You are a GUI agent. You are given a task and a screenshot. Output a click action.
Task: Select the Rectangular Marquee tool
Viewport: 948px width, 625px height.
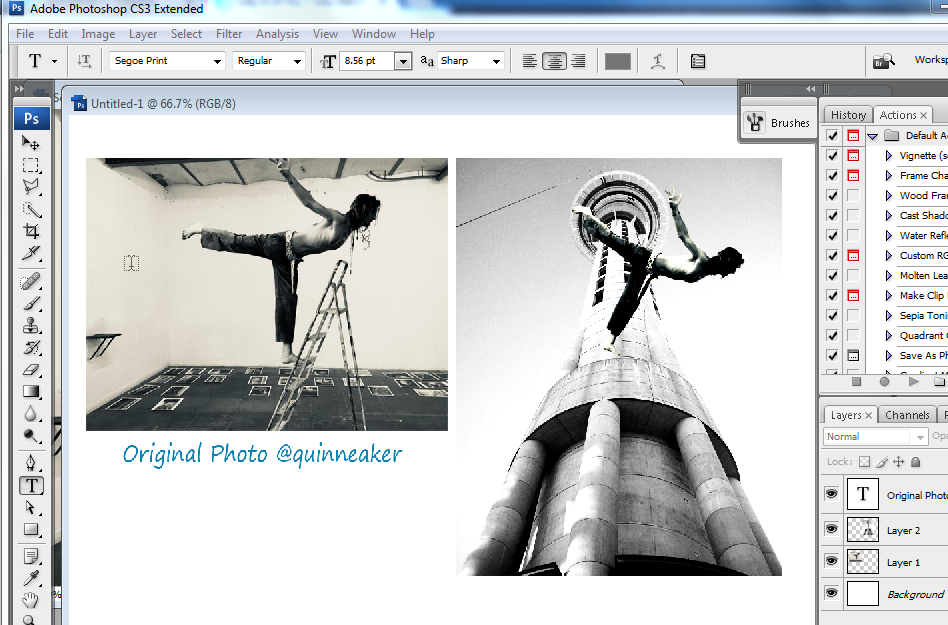click(x=30, y=165)
